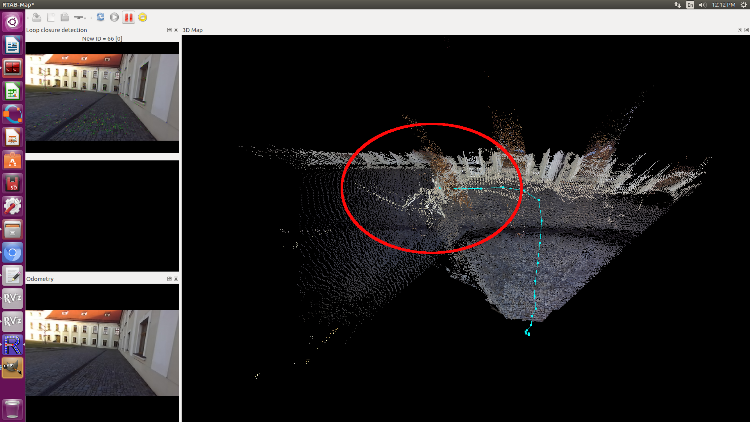The width and height of the screenshot is (750, 422).
Task: Launch System Settings from the dock
Action: click(12, 206)
